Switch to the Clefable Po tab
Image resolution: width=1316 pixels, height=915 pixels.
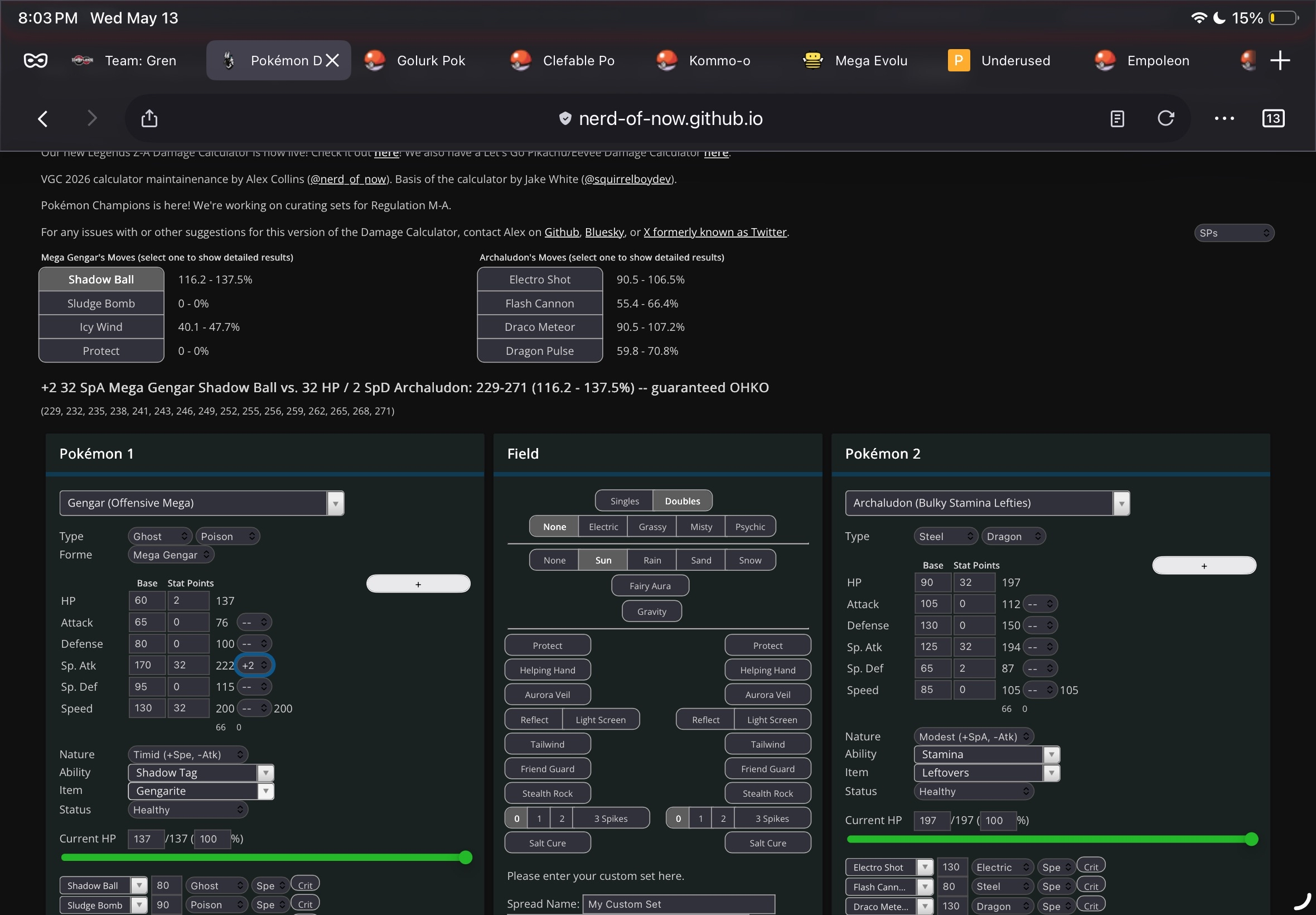570,60
